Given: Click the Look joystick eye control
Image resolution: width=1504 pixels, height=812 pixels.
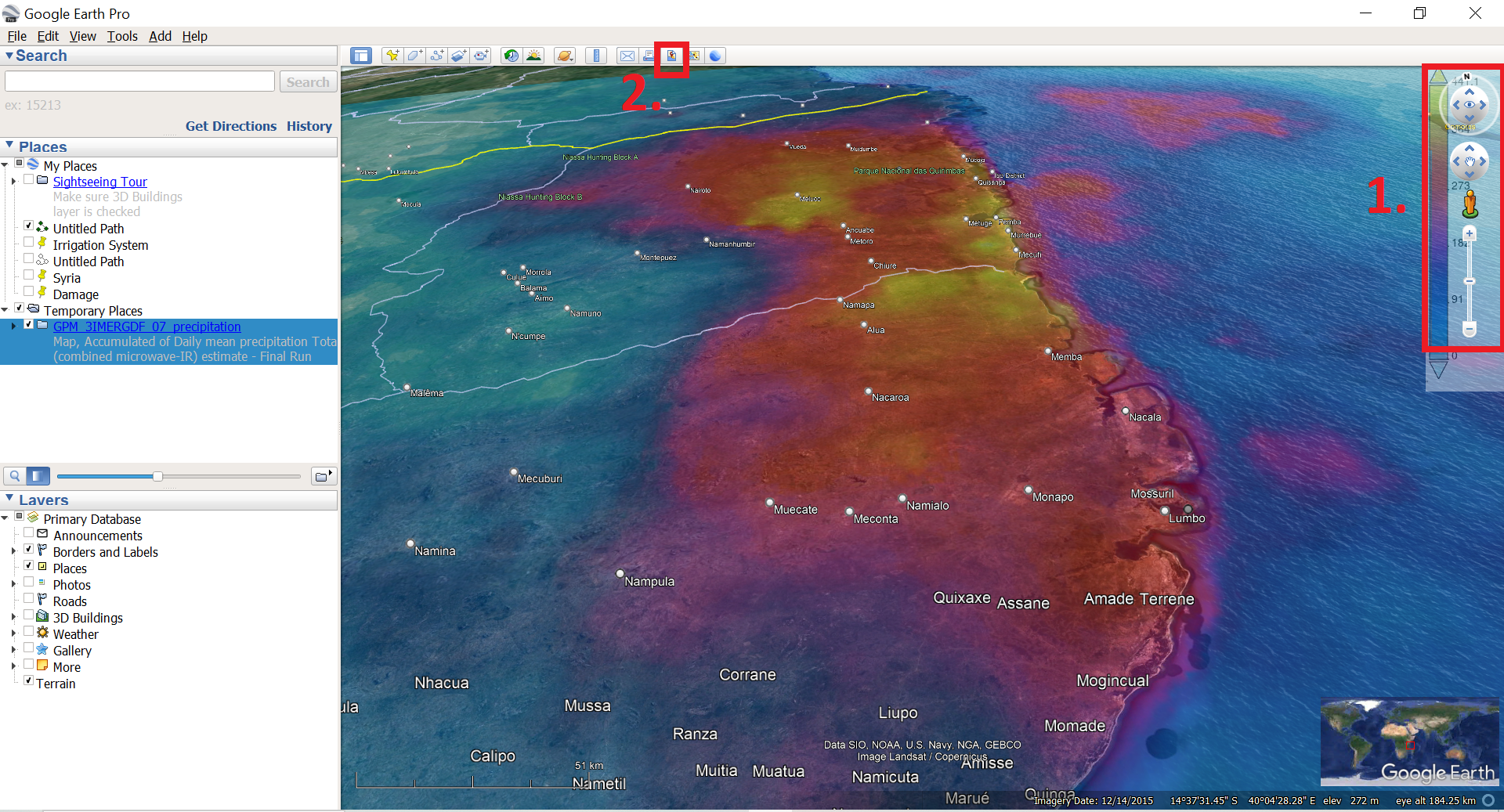Looking at the screenshot, I should (x=1470, y=104).
